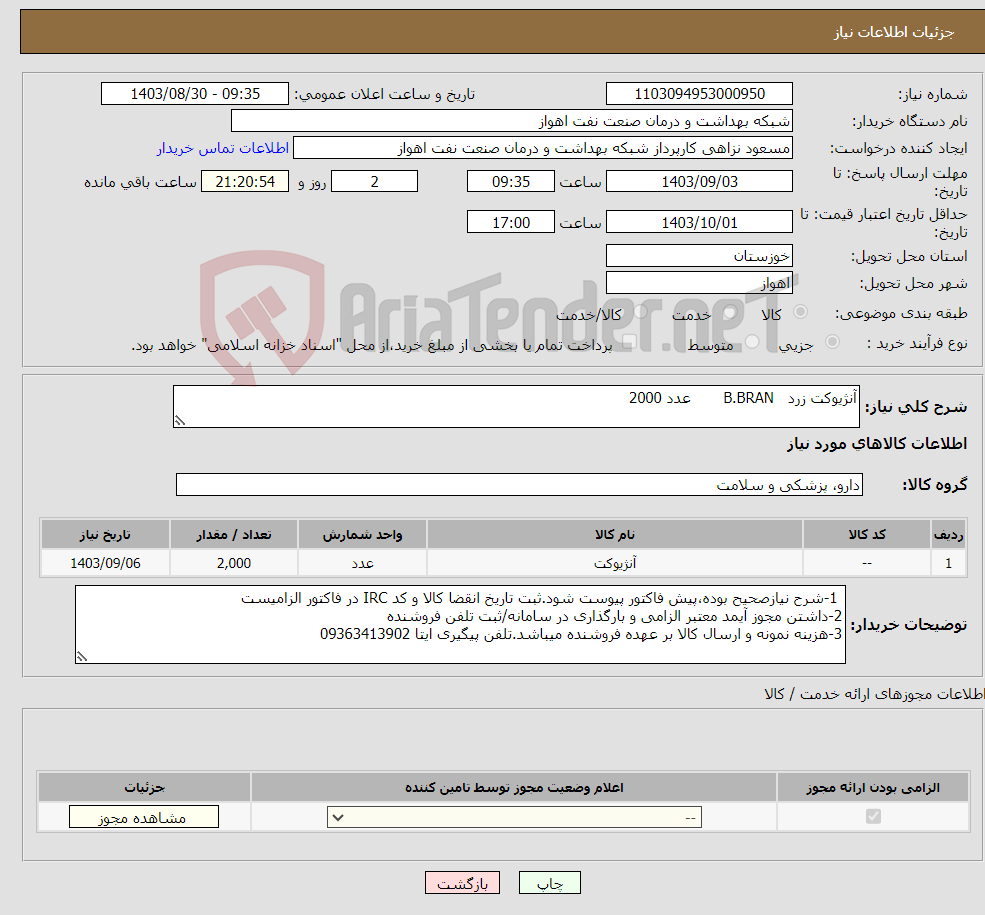
Task: Click the need date cell 1403/09/06
Action: 106,563
